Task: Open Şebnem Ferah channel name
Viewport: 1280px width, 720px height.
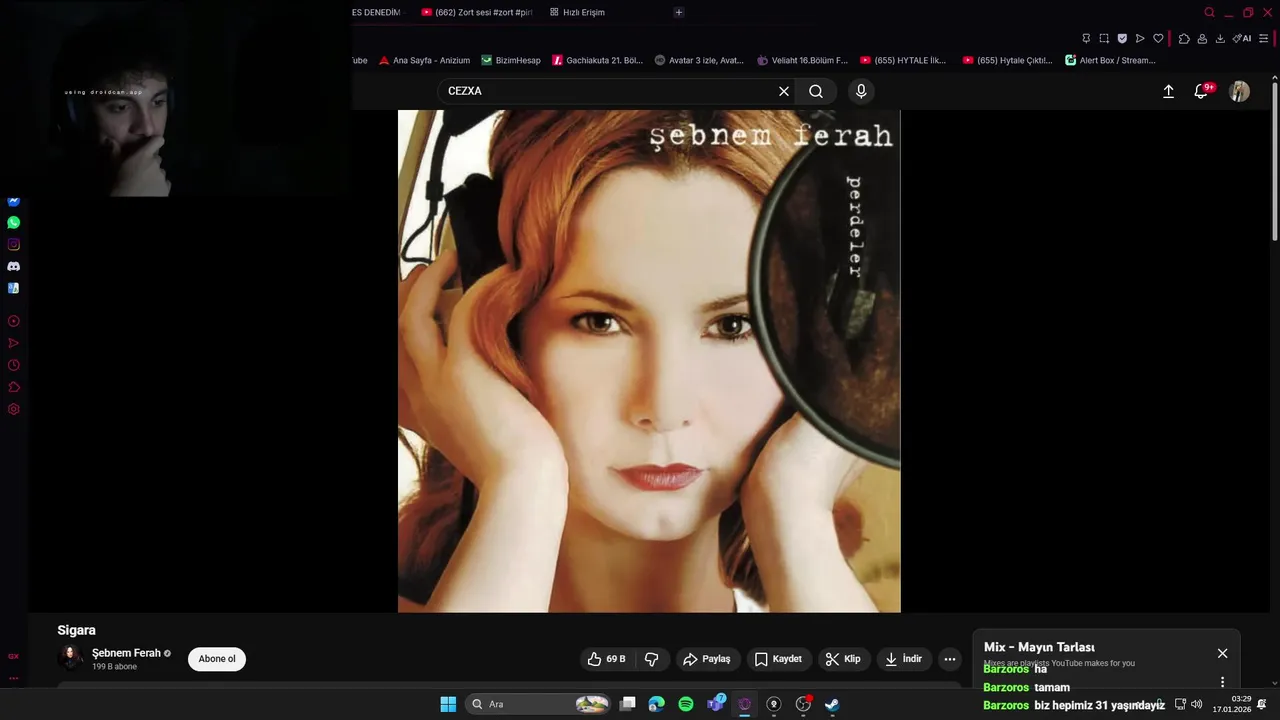Action: click(x=126, y=653)
